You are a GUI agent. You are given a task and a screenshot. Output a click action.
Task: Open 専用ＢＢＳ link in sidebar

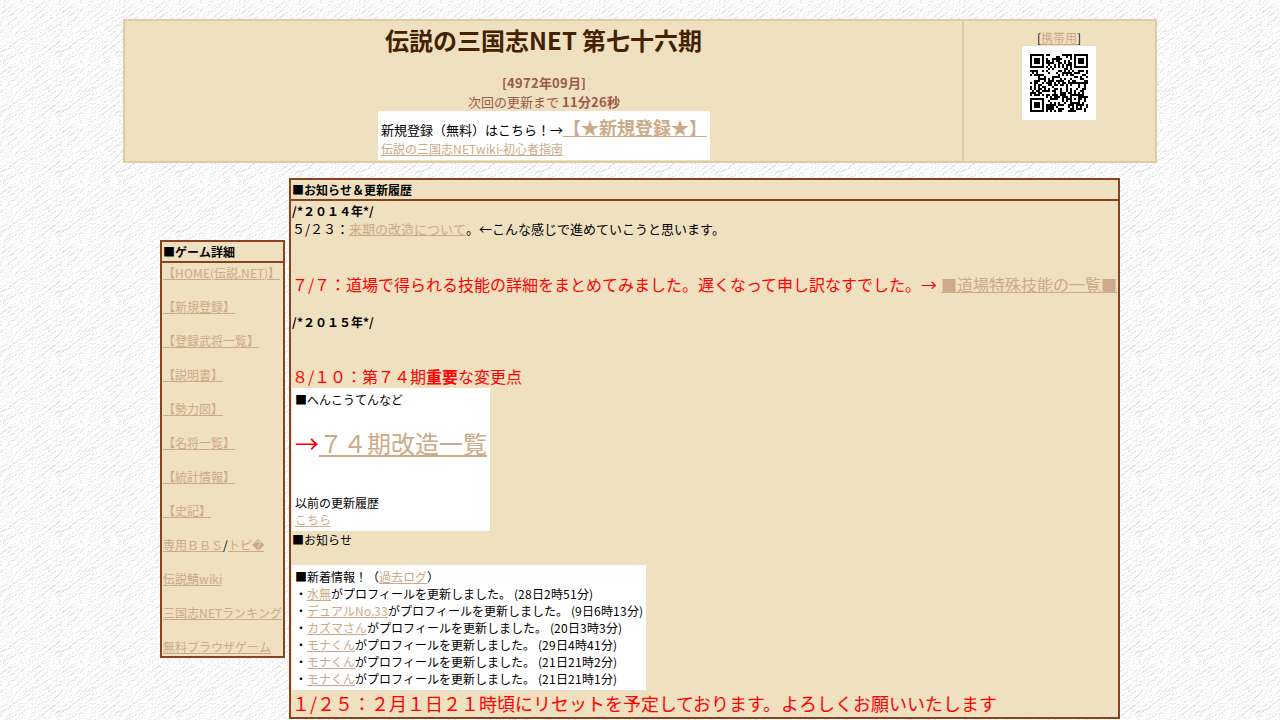(192, 545)
